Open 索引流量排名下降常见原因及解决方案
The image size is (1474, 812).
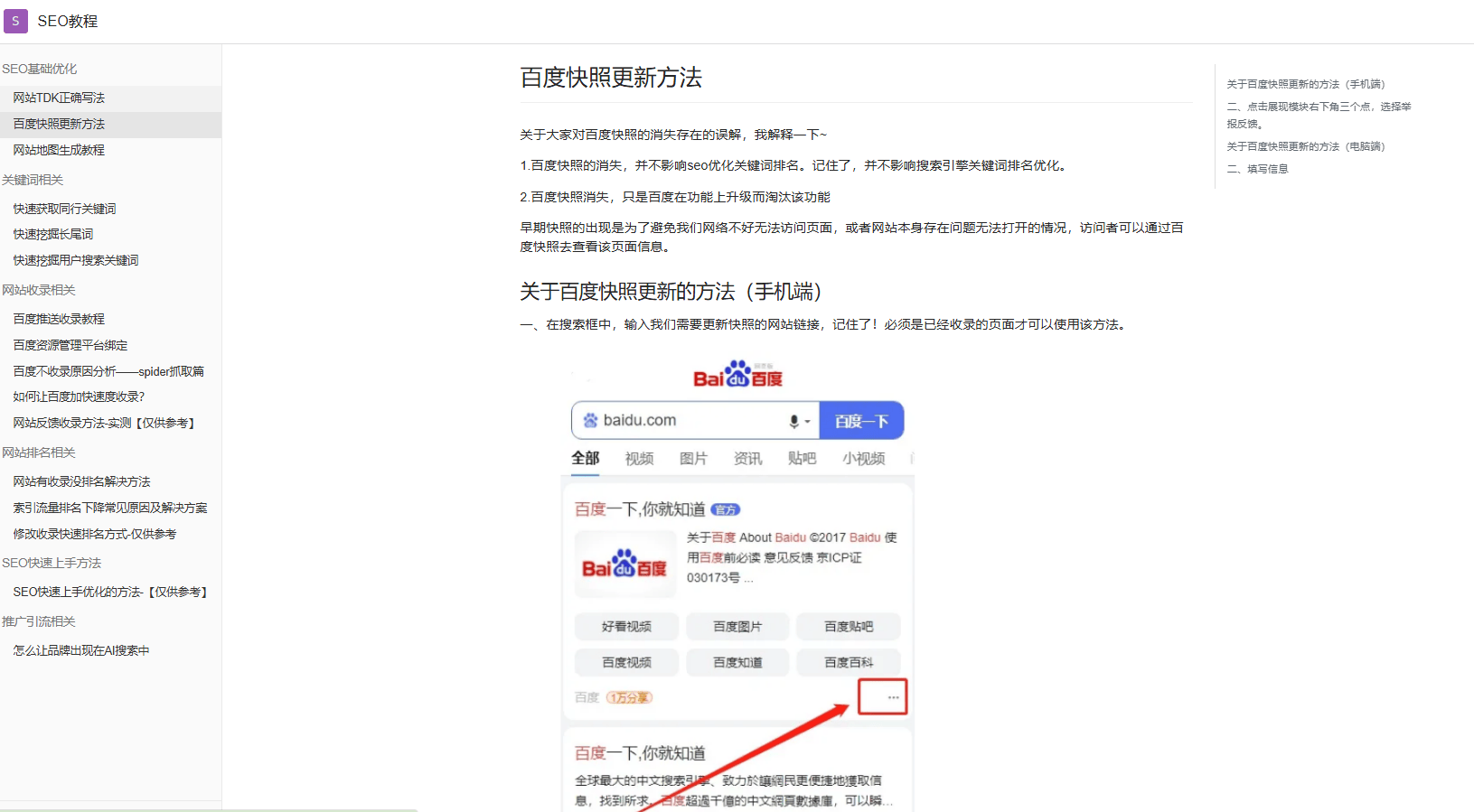click(110, 508)
